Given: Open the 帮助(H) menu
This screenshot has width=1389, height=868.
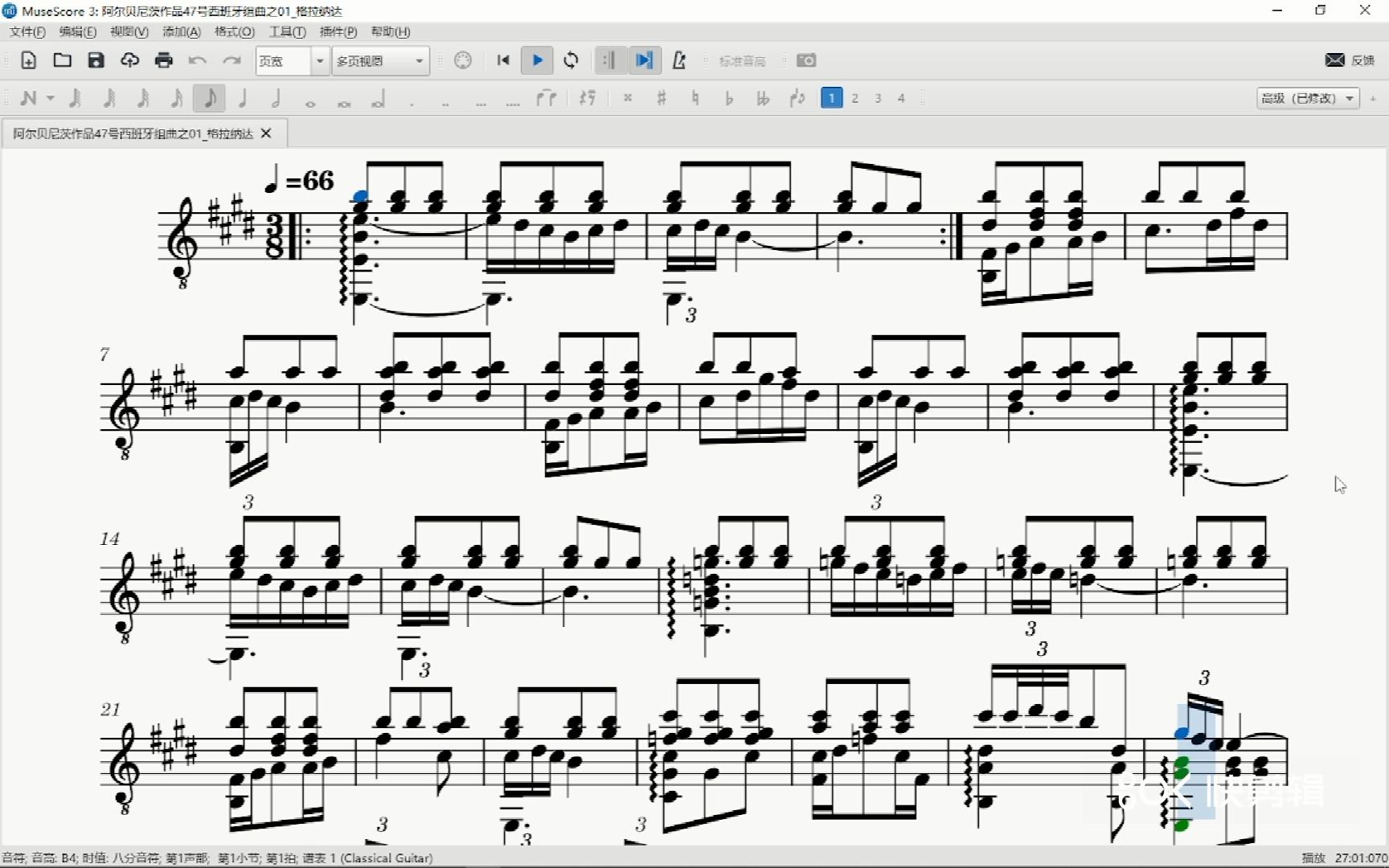Looking at the screenshot, I should tap(391, 31).
